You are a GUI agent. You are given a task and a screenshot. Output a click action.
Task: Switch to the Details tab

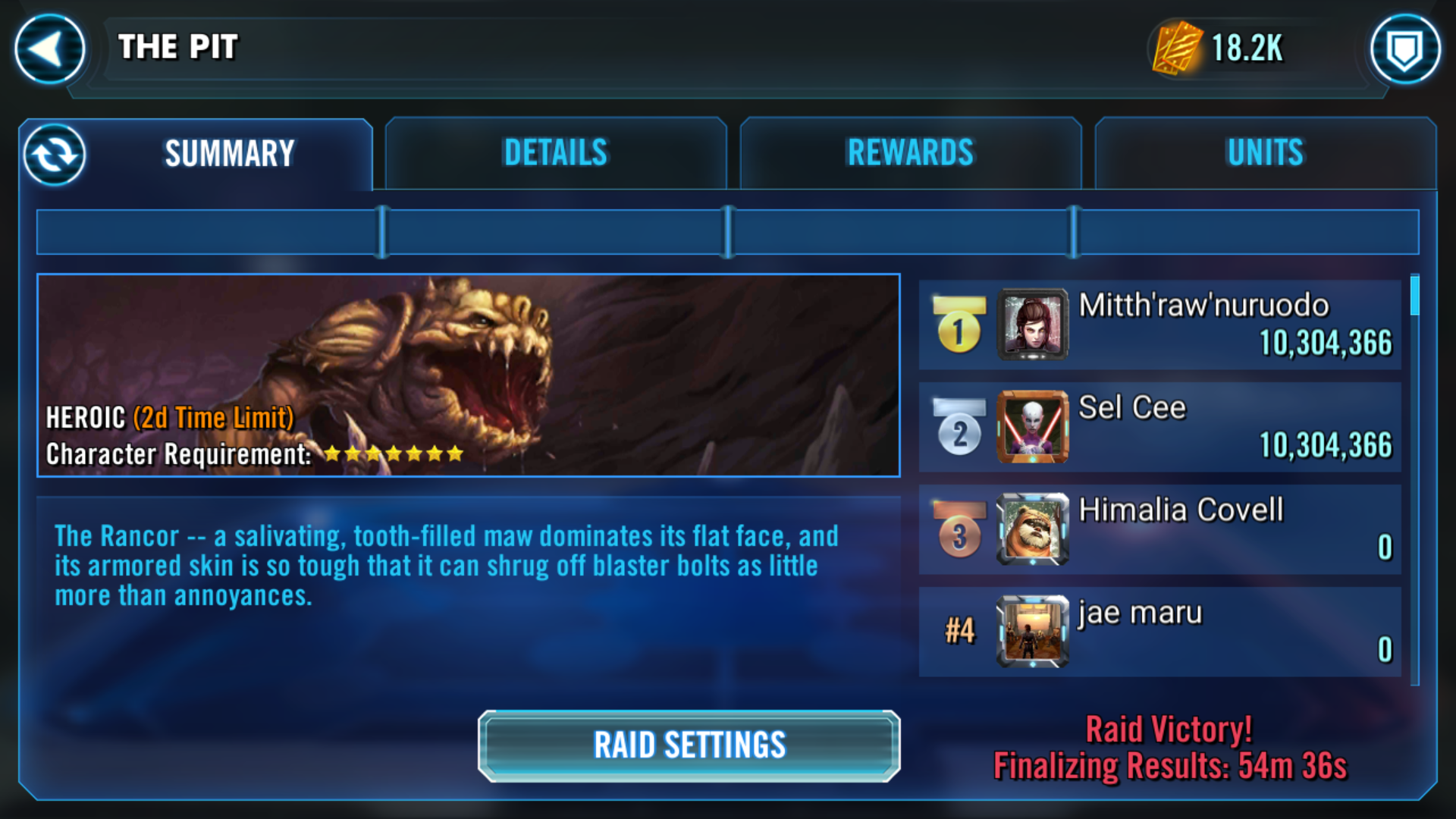coord(556,153)
